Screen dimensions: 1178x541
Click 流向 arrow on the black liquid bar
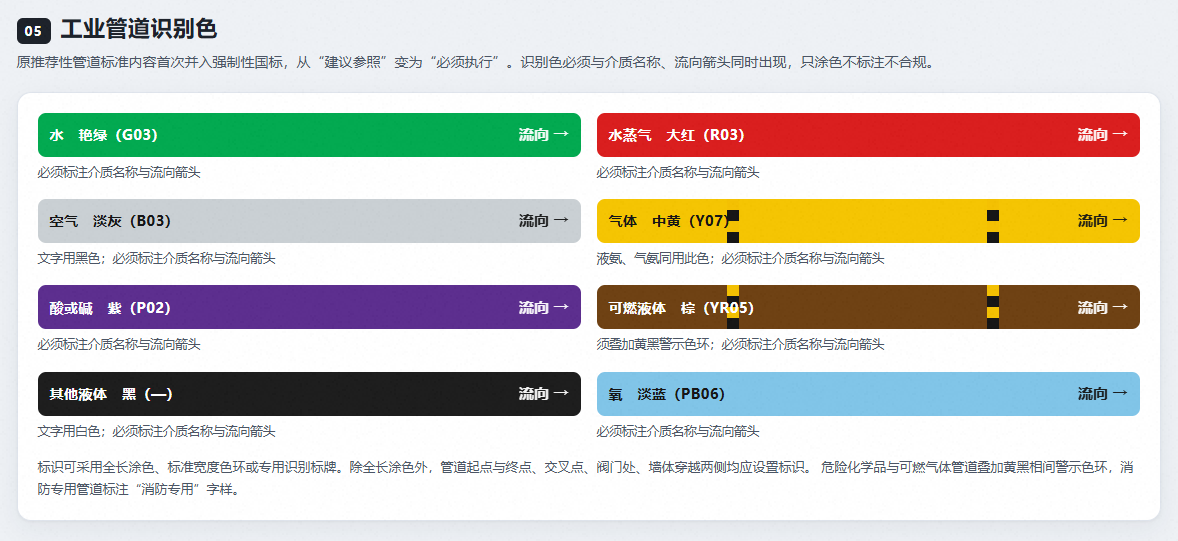point(544,394)
